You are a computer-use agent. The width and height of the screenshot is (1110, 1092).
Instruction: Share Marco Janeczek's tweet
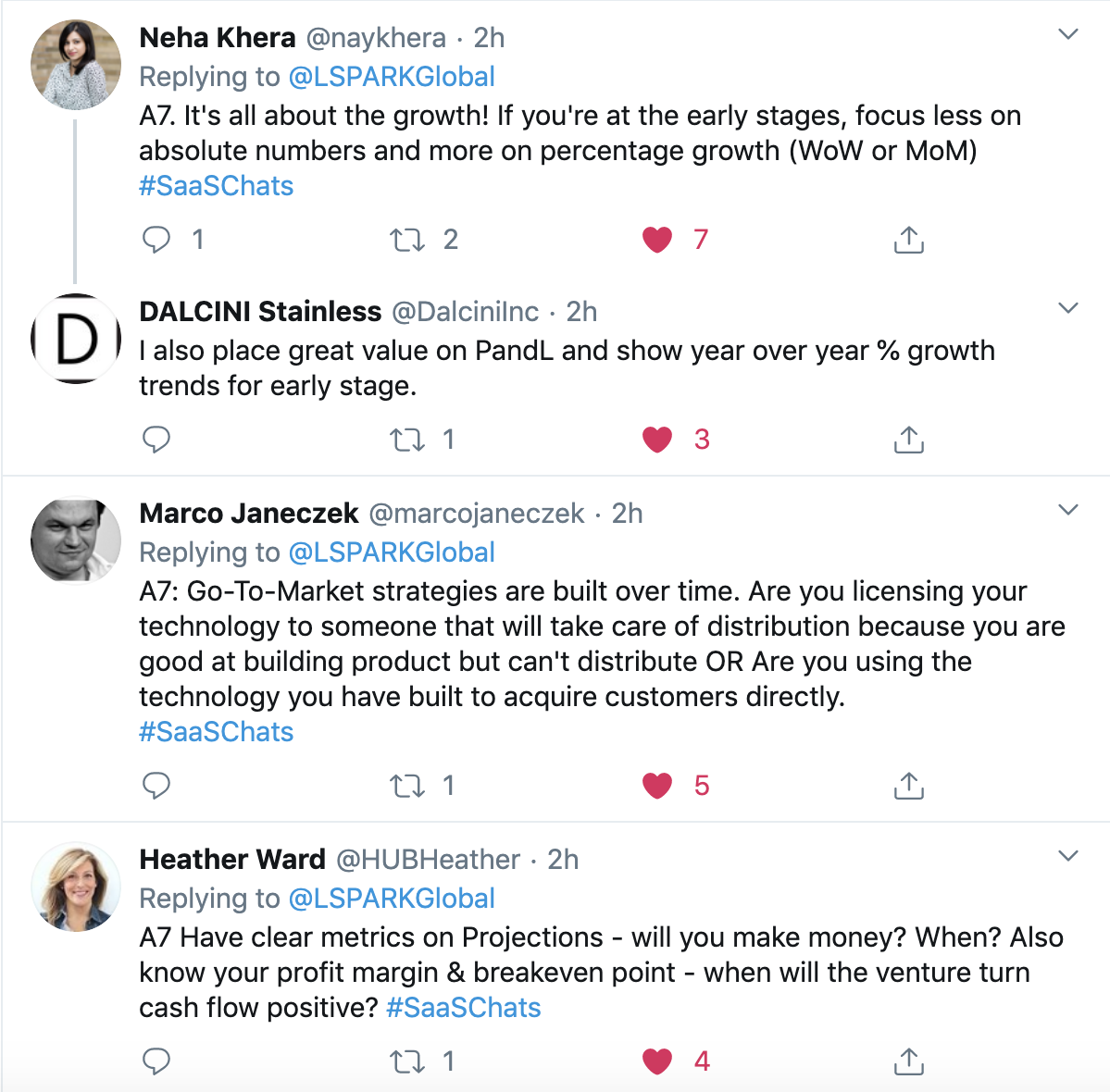pyautogui.click(x=909, y=786)
